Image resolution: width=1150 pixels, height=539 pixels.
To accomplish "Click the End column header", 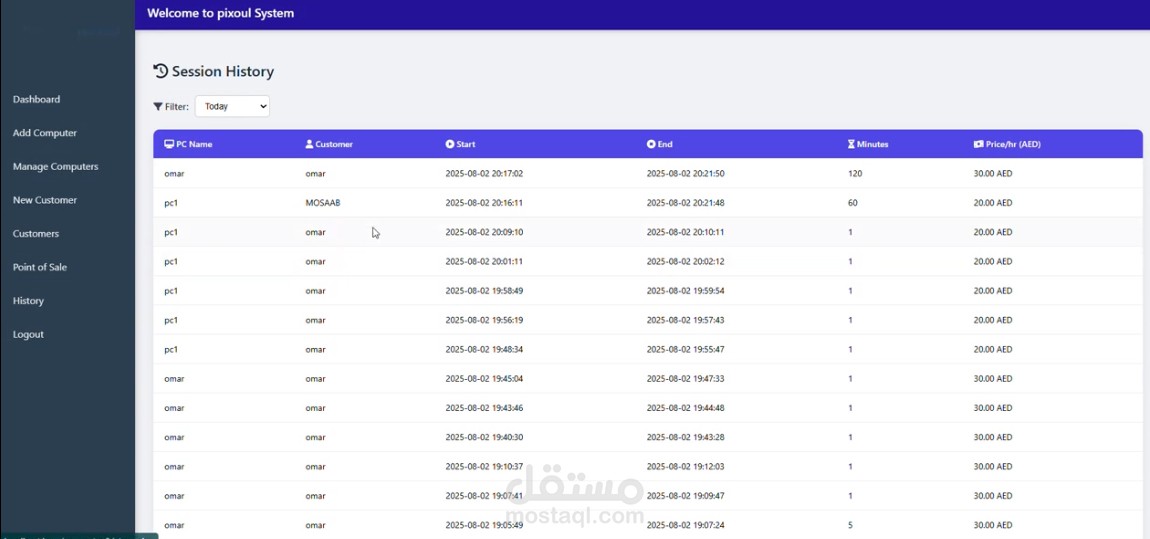I will [x=659, y=144].
